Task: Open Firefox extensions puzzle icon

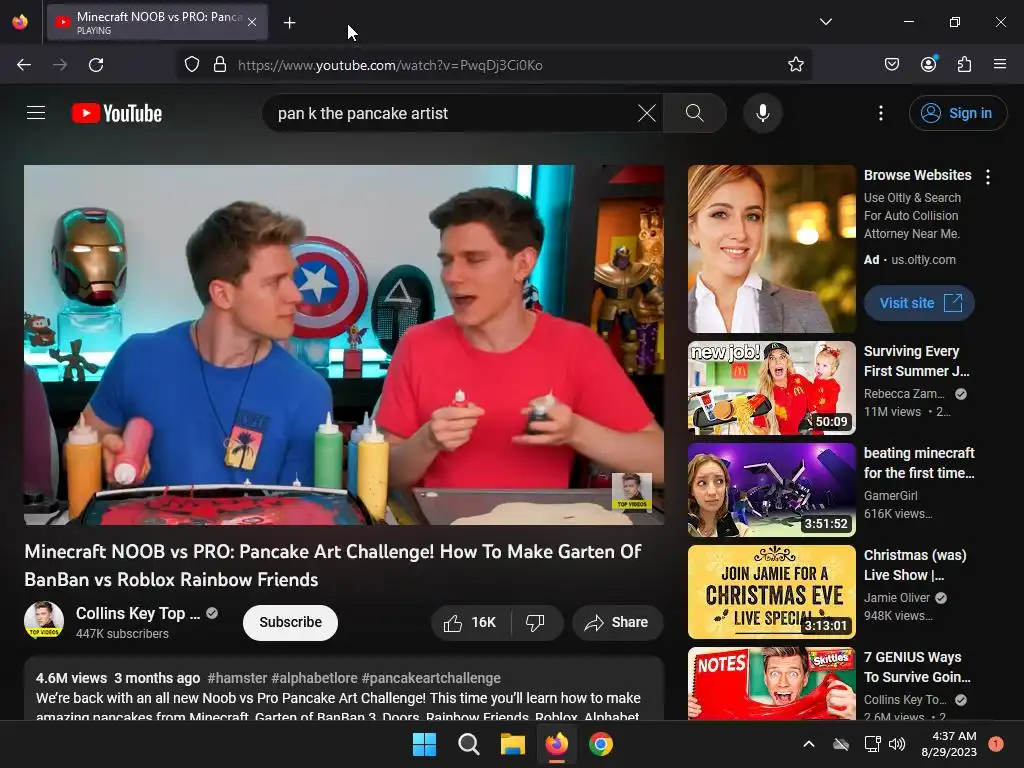Action: (x=965, y=65)
